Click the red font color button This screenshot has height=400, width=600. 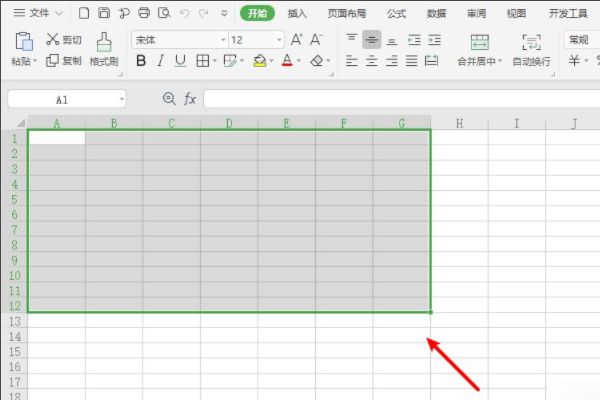[x=287, y=60]
